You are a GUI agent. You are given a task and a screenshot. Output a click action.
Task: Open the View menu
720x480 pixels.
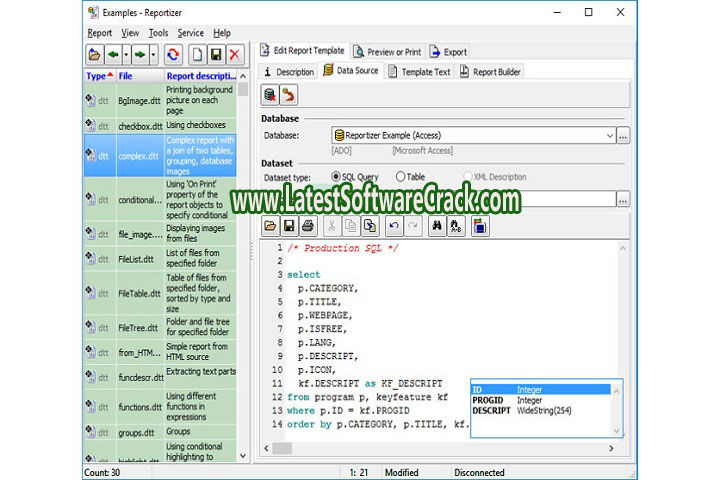[130, 33]
